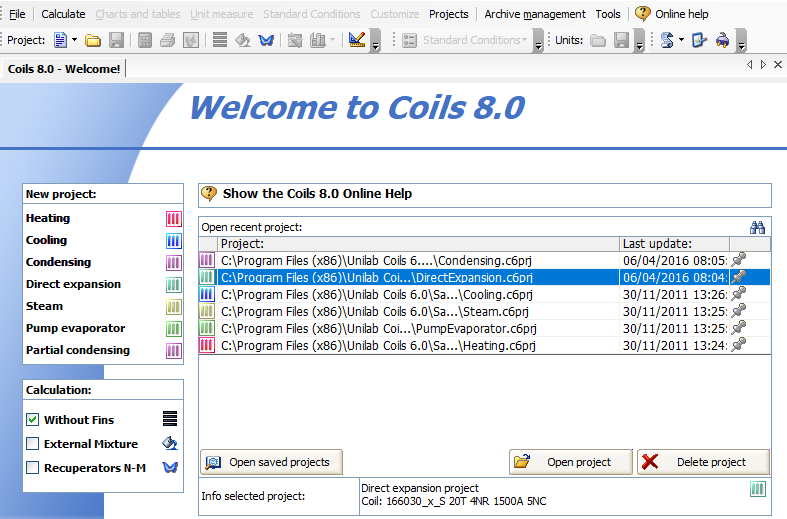The height and width of the screenshot is (519, 787).
Task: Open the Projects menu
Action: (x=449, y=14)
